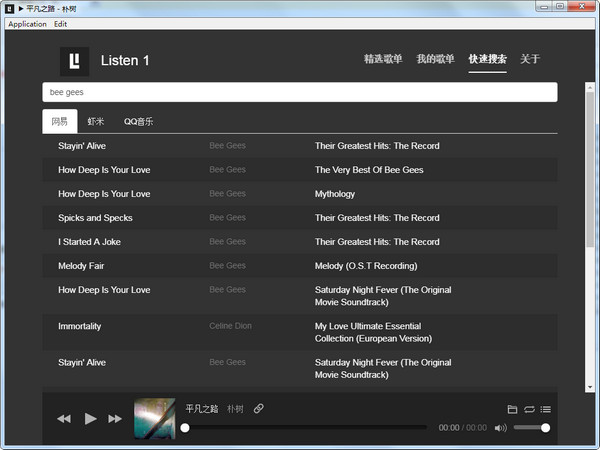Image resolution: width=600 pixels, height=450 pixels.
Task: Open the source link icon beside 朴树
Action: tap(259, 409)
